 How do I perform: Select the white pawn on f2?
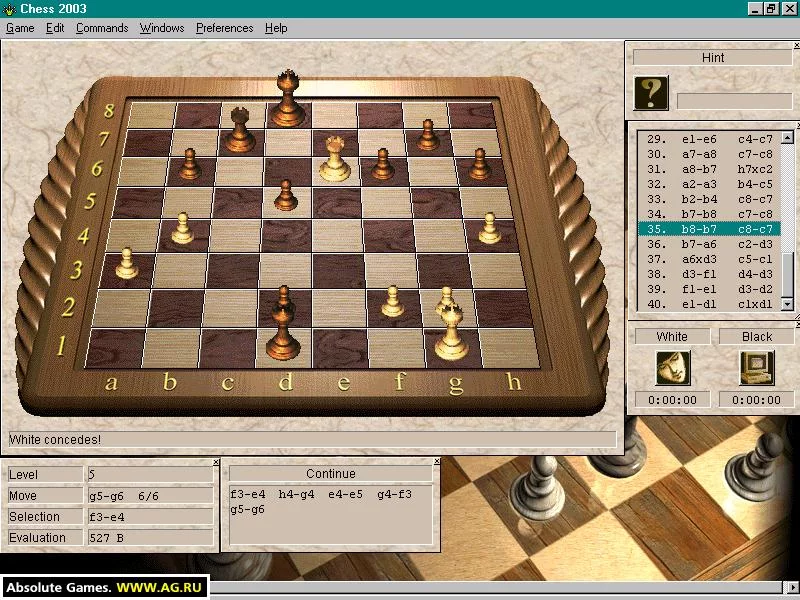[392, 302]
